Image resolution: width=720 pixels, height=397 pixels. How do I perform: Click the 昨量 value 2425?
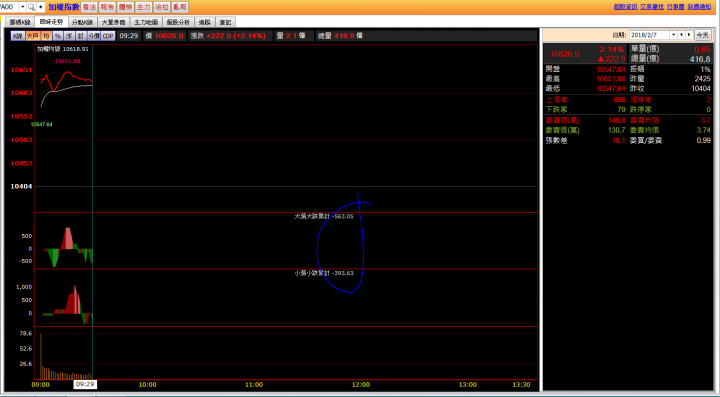(x=703, y=79)
